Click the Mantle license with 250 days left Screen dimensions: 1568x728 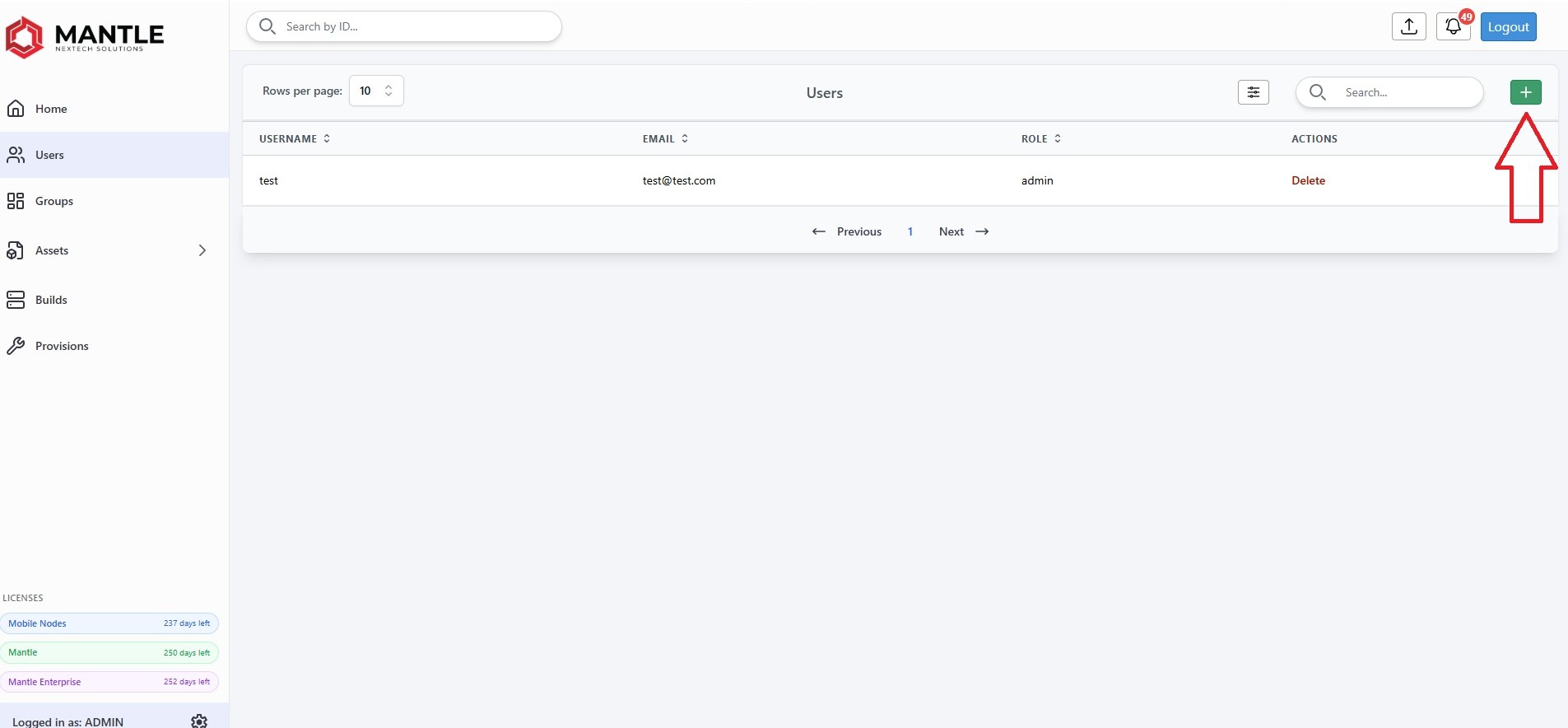109,652
